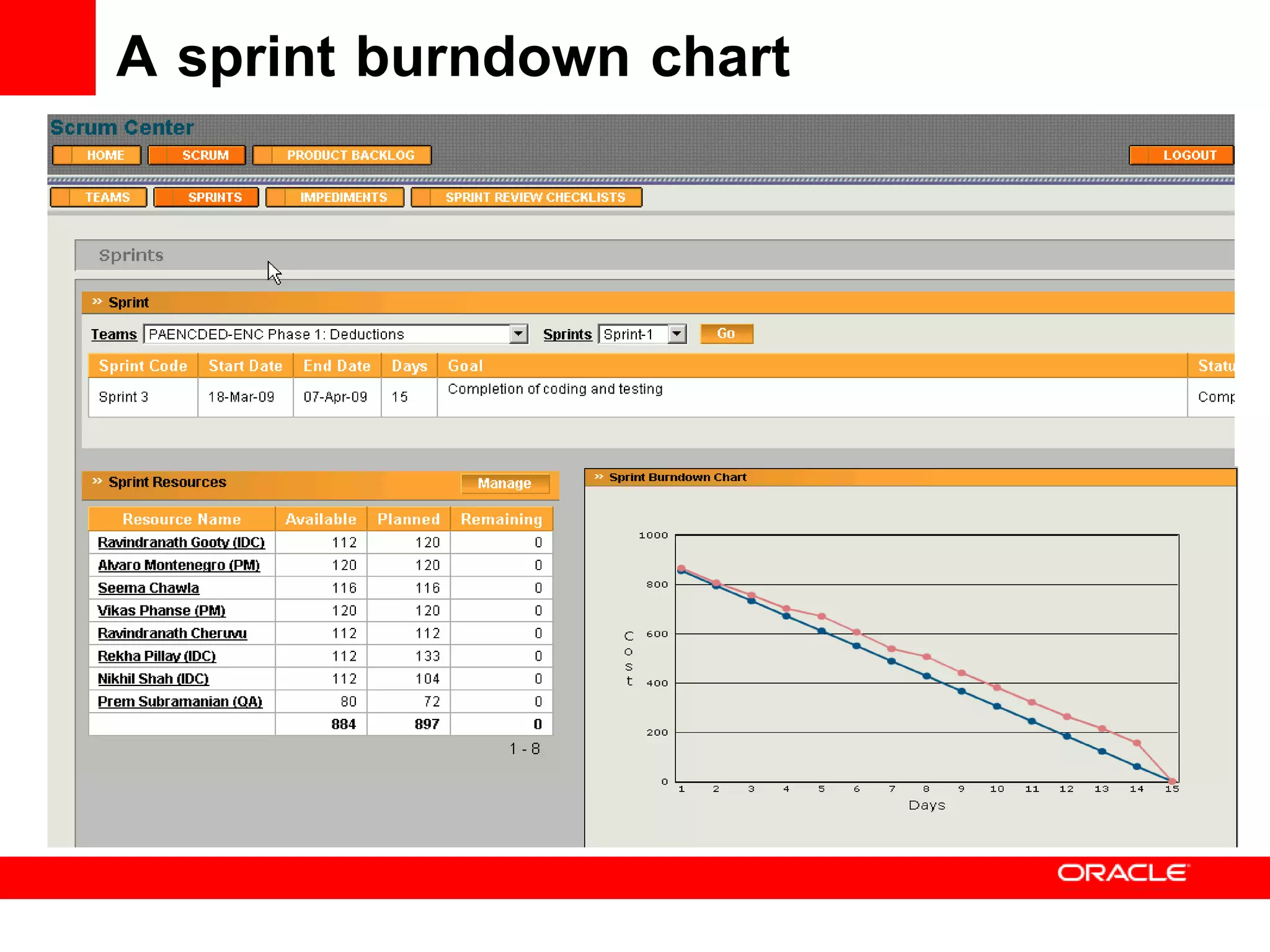The height and width of the screenshot is (952, 1270).
Task: Go to the PRODUCT BACKLOG tab
Action: point(342,155)
